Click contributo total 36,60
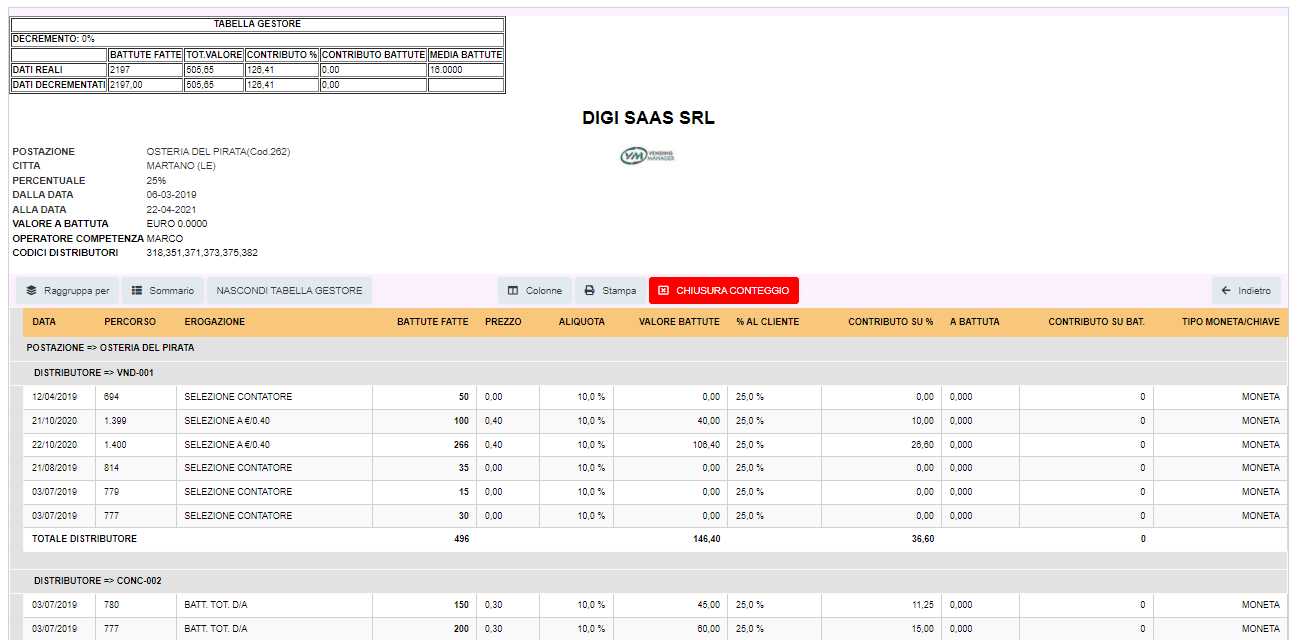The image size is (1298, 640). click(922, 539)
